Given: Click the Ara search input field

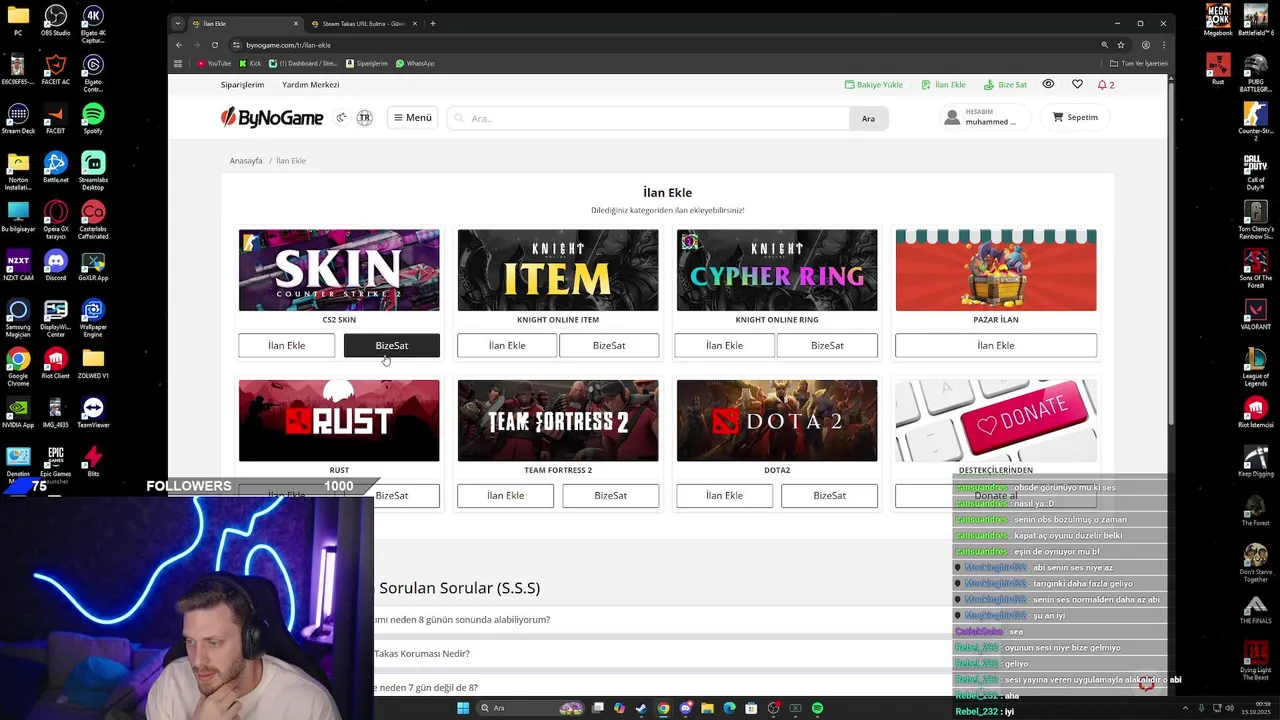Looking at the screenshot, I should (648, 118).
